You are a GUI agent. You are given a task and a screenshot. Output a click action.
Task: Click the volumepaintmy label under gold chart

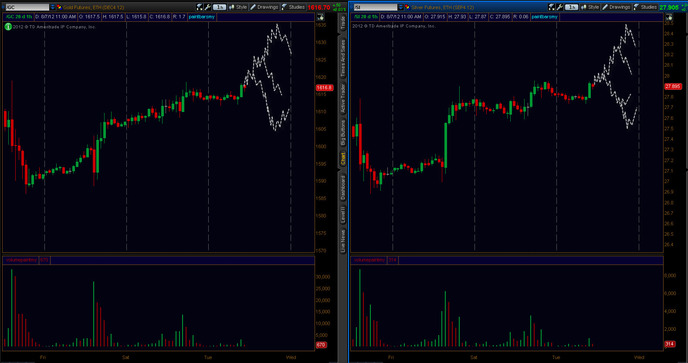pyautogui.click(x=21, y=260)
